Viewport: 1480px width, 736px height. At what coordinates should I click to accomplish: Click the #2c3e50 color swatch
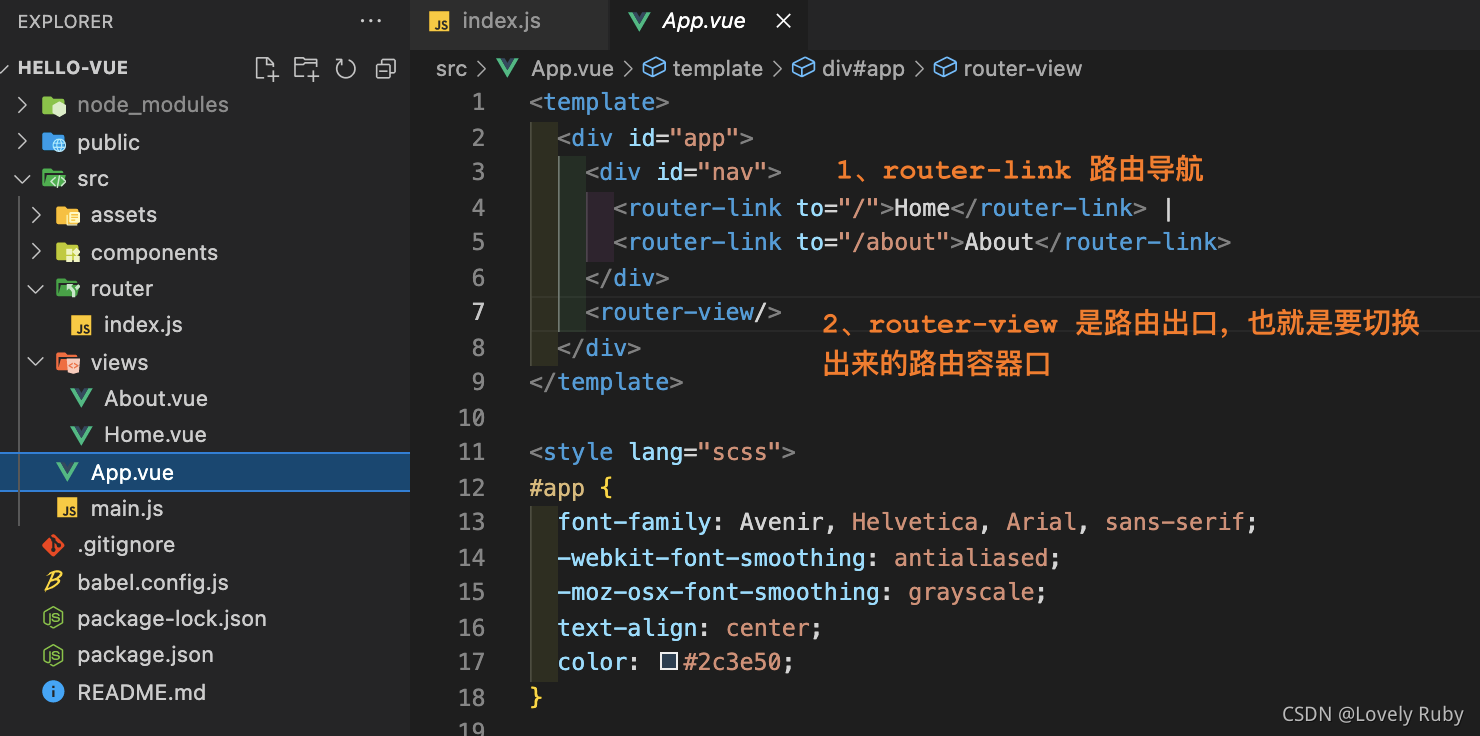669,662
